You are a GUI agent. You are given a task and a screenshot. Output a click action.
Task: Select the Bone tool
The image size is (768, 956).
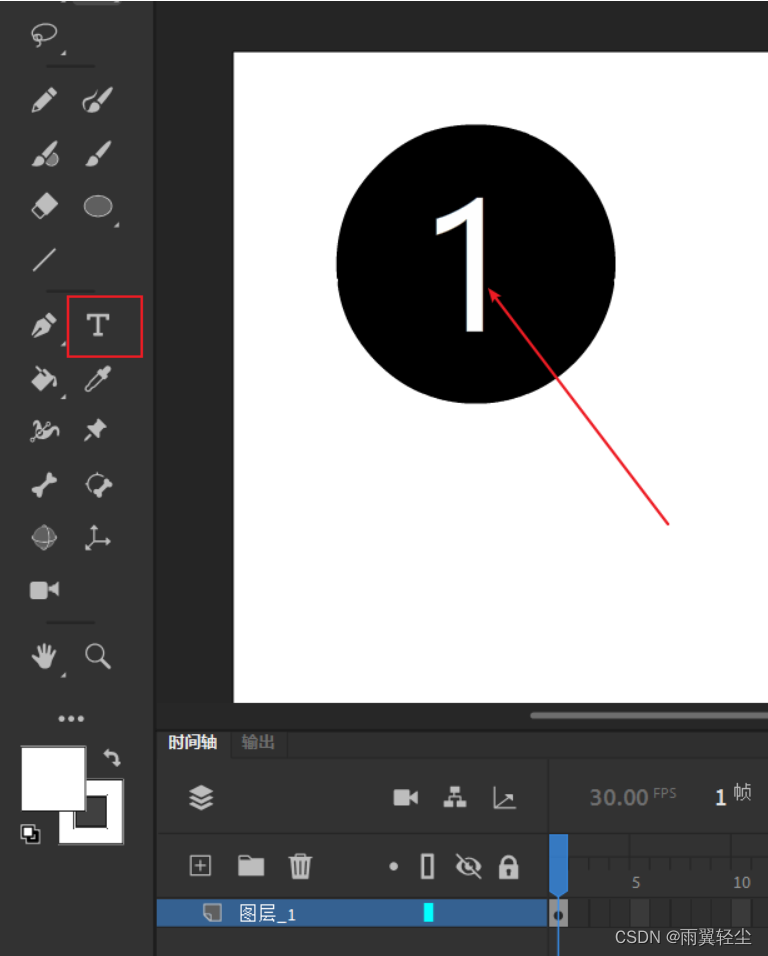(x=44, y=485)
